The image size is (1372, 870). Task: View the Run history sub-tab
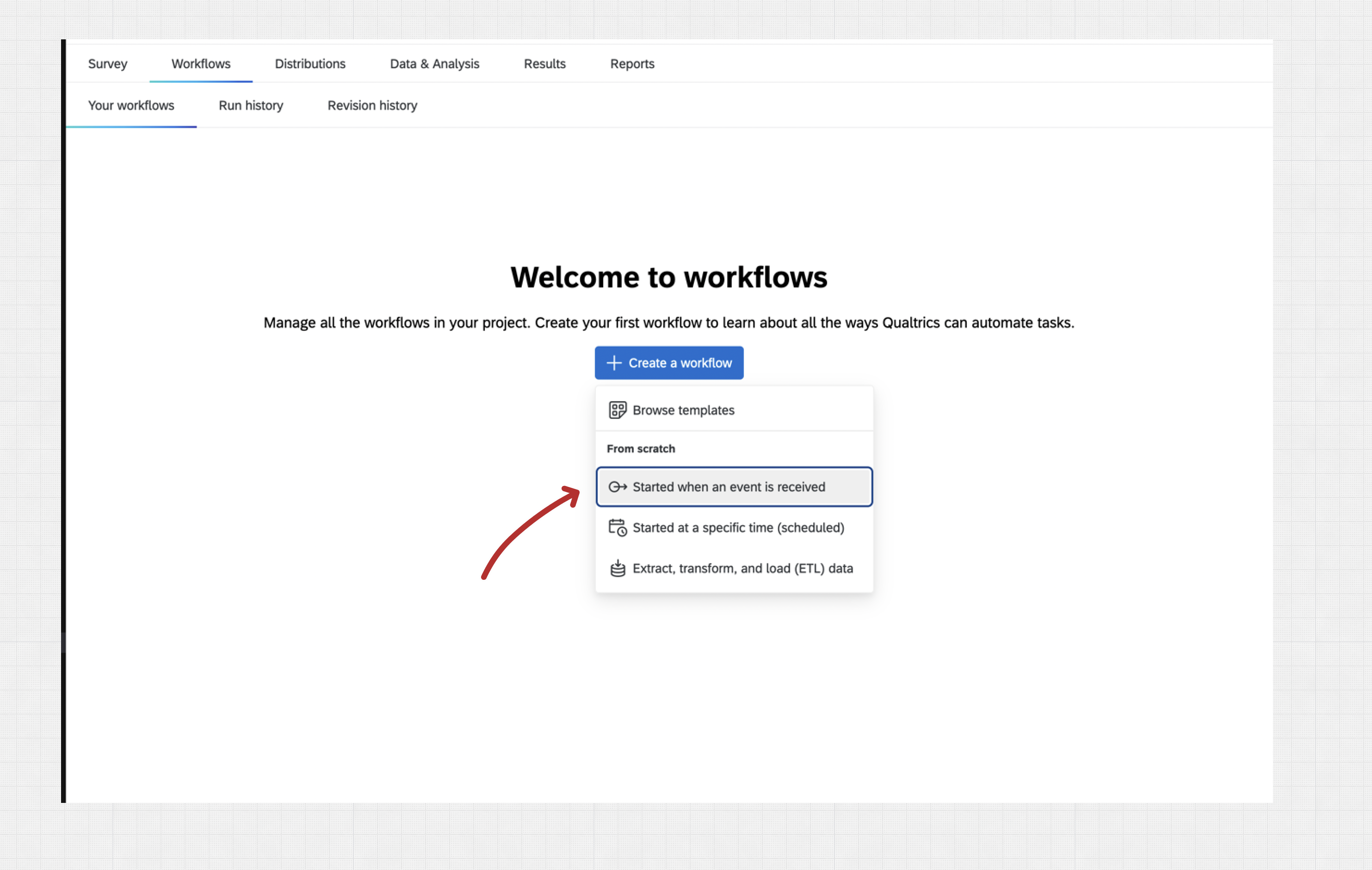coord(251,106)
